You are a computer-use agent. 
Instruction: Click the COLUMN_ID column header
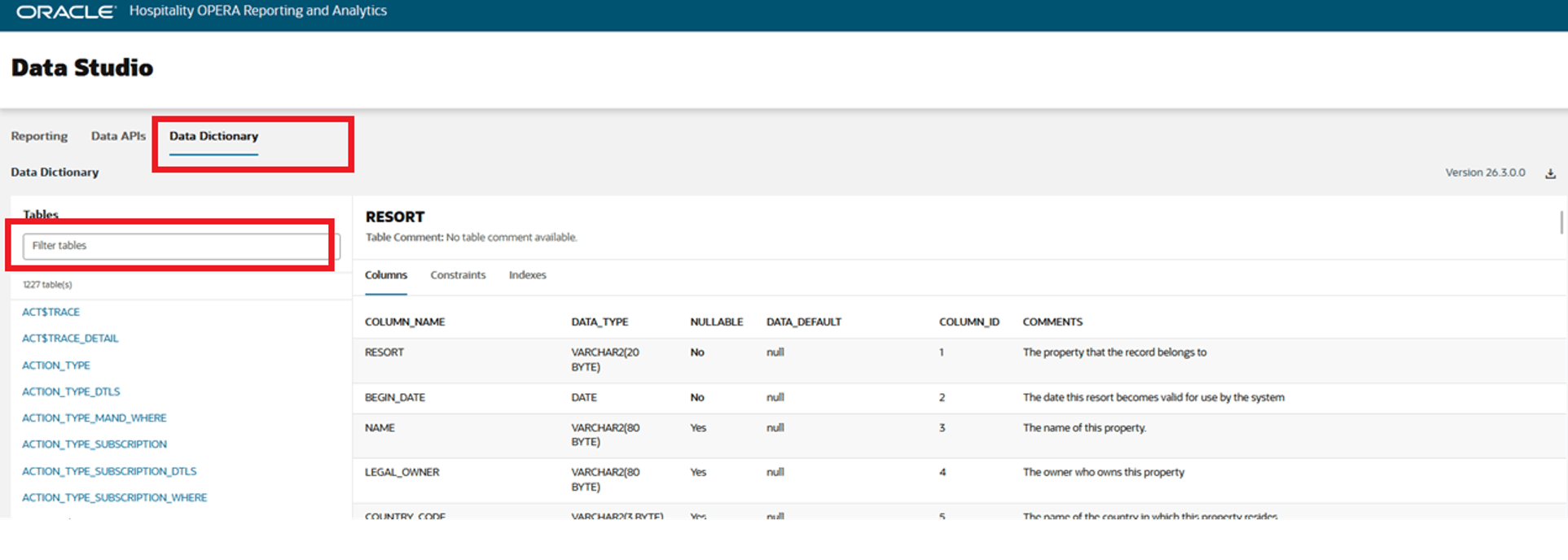pyautogui.click(x=969, y=322)
